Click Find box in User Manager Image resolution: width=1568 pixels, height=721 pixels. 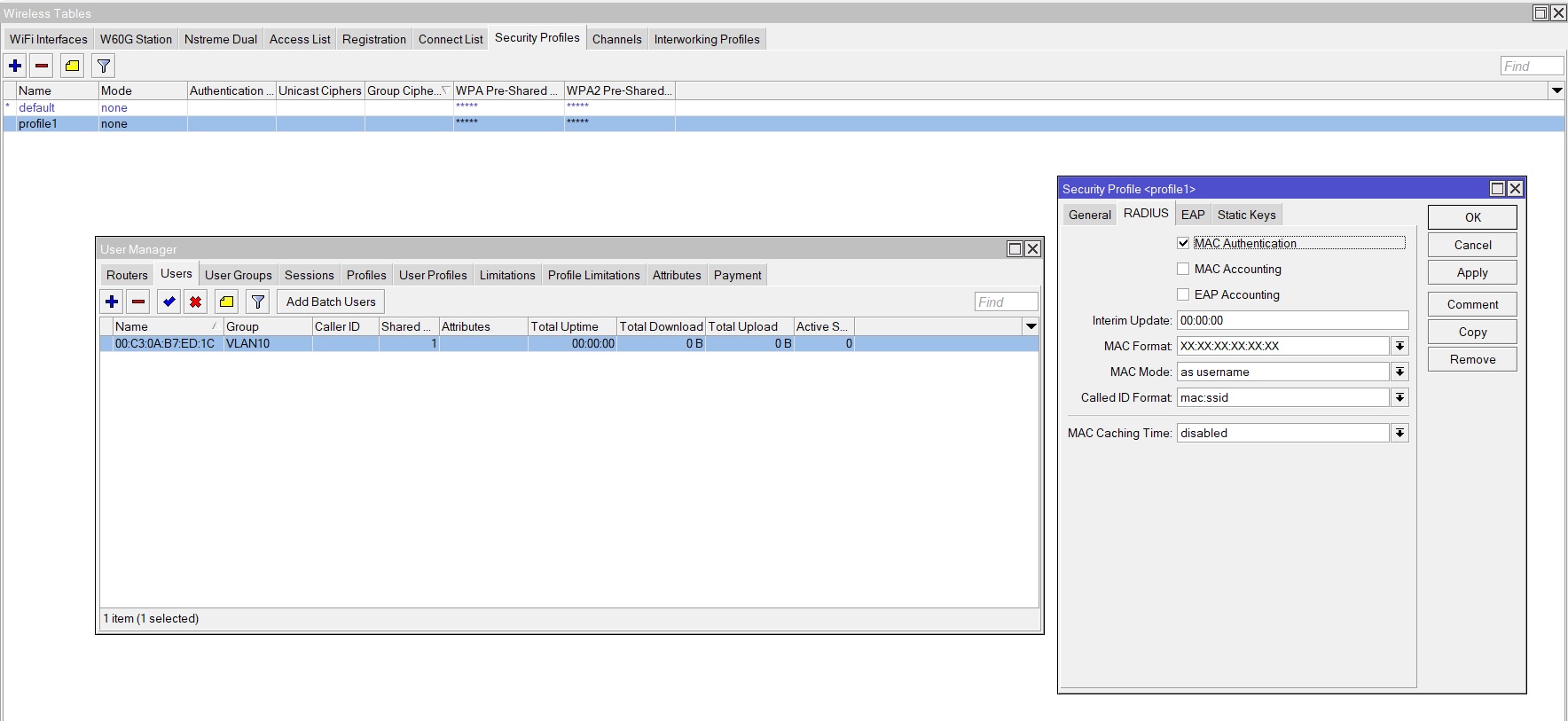coord(1007,302)
